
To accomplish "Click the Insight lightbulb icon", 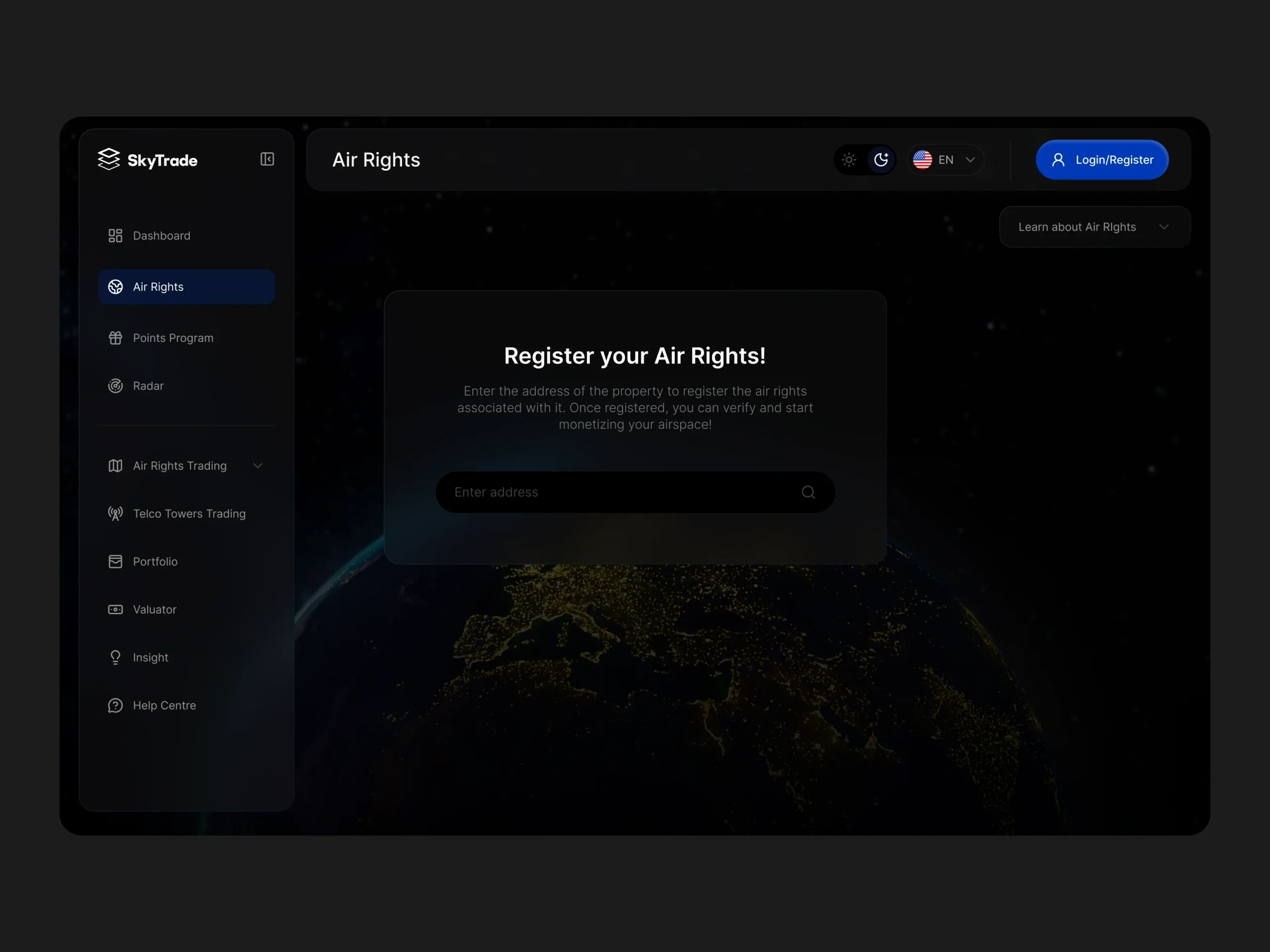I will coord(116,657).
